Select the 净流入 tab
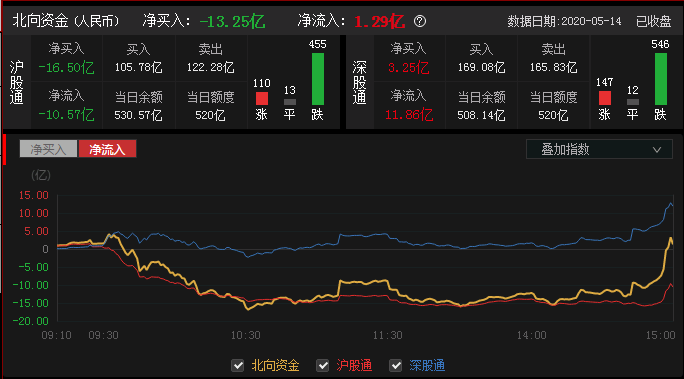Viewport: 684px width, 379px height. pos(107,149)
